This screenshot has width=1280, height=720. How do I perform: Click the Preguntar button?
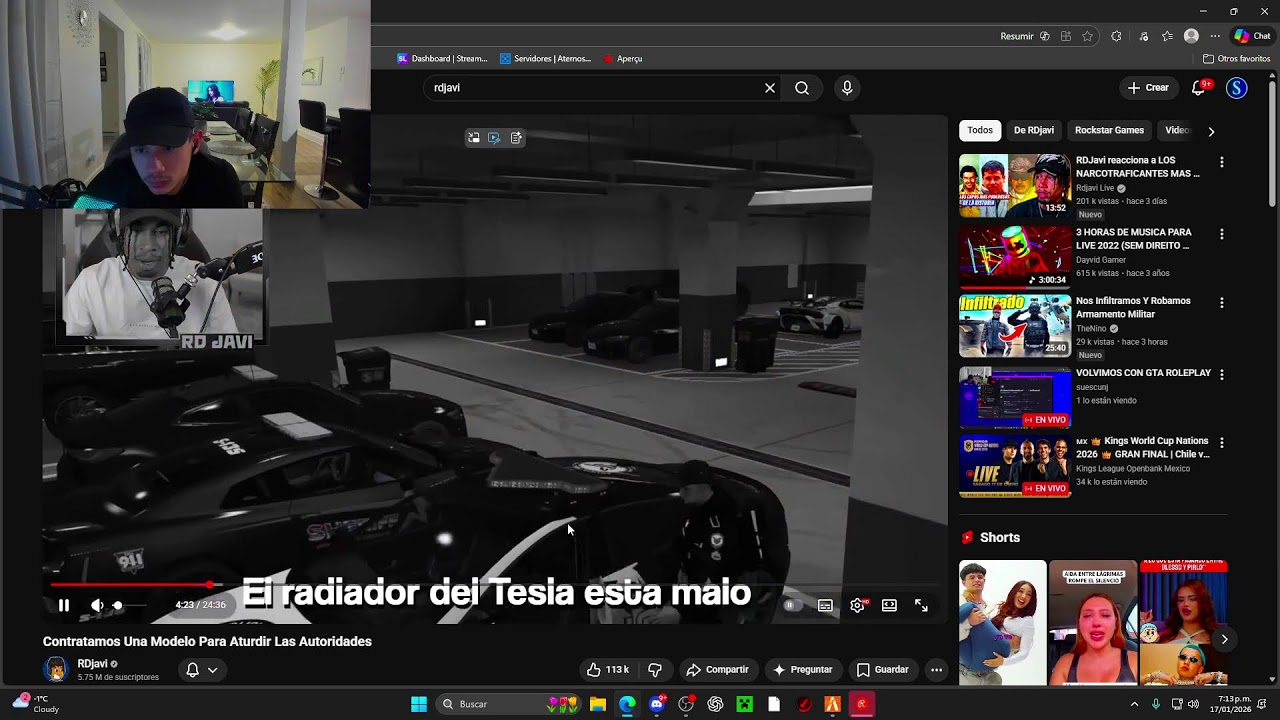coord(802,669)
